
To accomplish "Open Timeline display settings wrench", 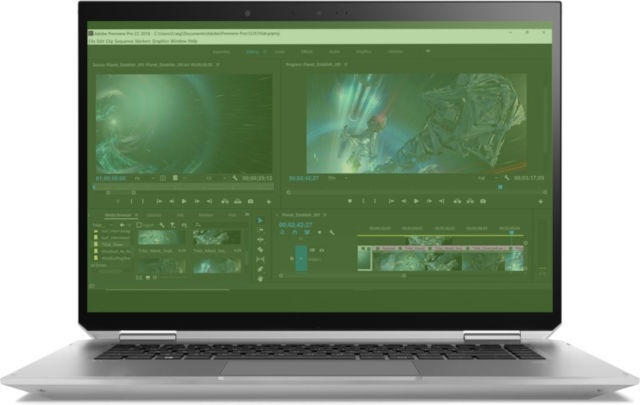I will 332,233.
